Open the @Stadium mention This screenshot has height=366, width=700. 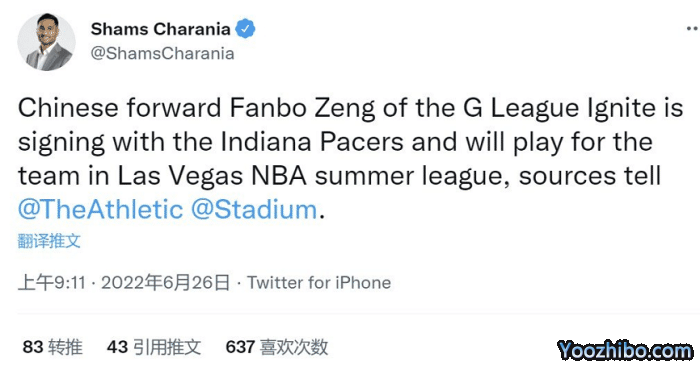click(x=254, y=209)
